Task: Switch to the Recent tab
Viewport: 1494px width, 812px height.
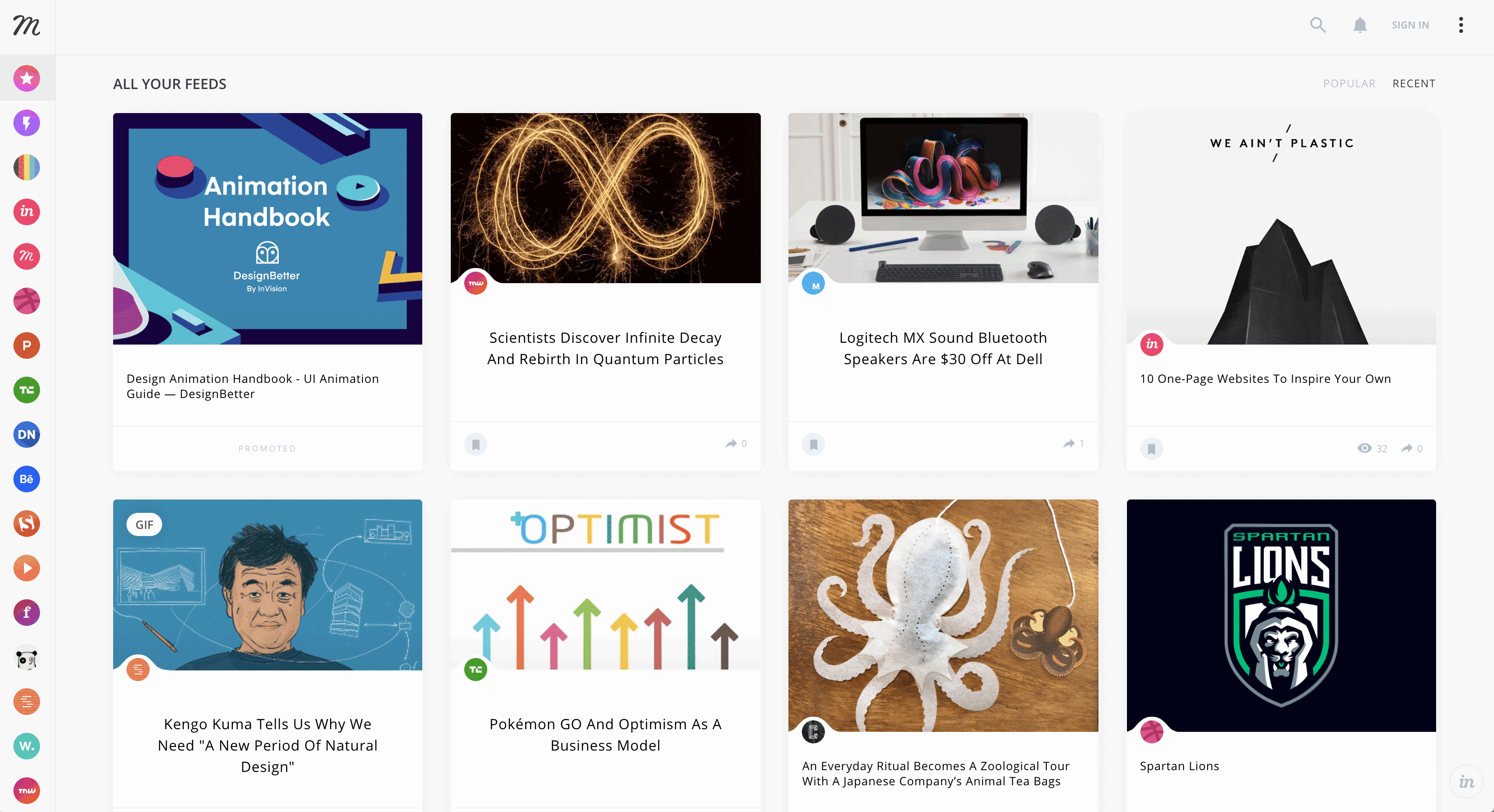Action: point(1414,83)
